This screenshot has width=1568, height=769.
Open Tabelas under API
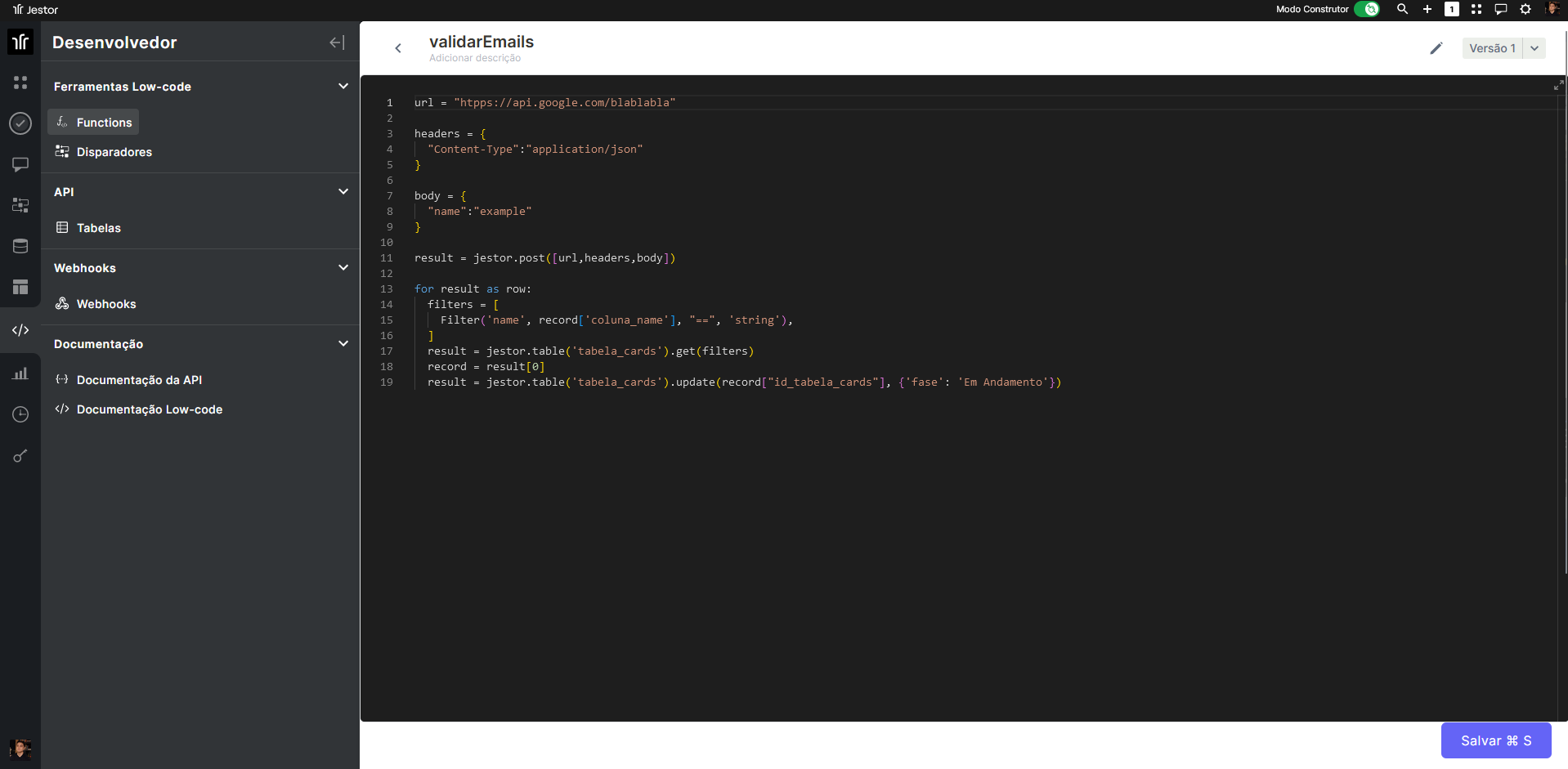pos(87,227)
